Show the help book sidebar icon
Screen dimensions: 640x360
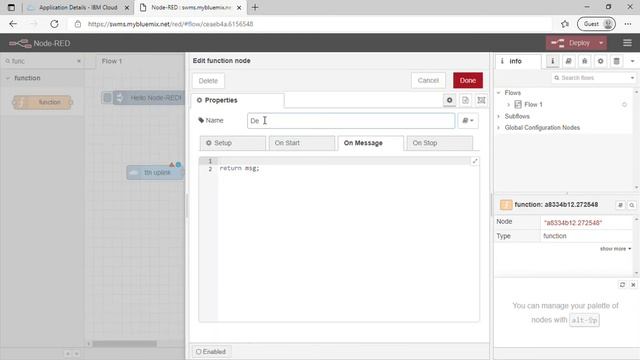pos(569,61)
